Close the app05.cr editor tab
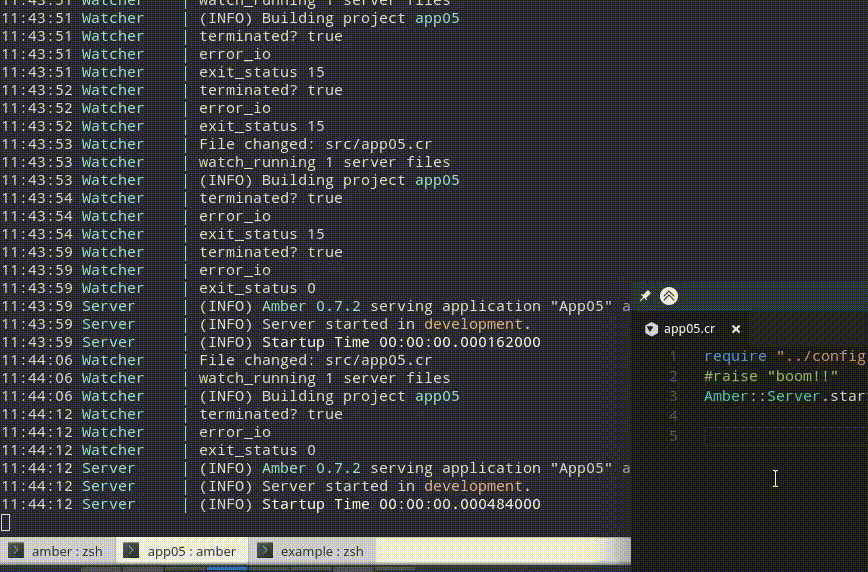868x572 pixels. click(736, 329)
